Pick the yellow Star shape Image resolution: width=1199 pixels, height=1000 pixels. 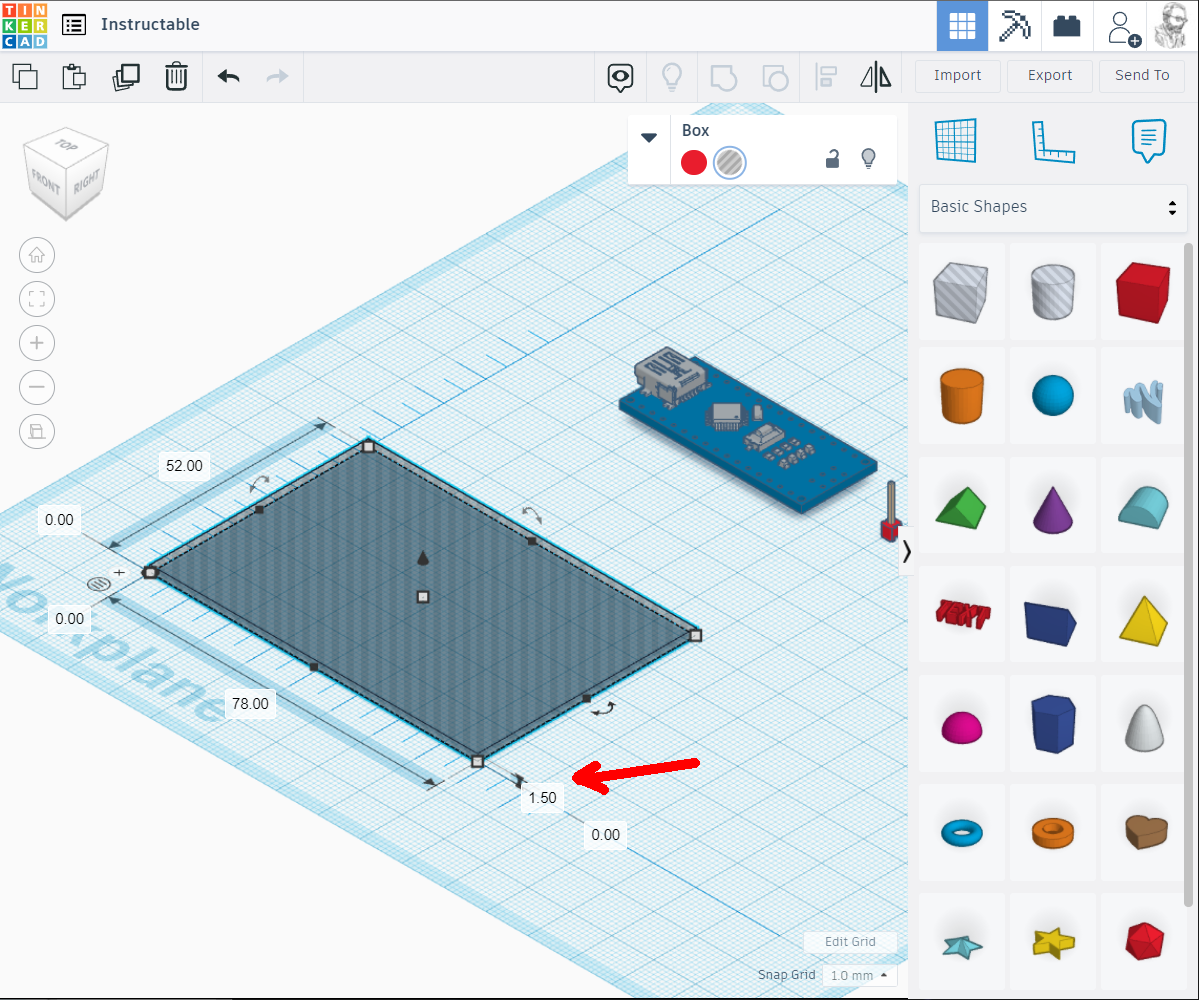(x=1053, y=942)
